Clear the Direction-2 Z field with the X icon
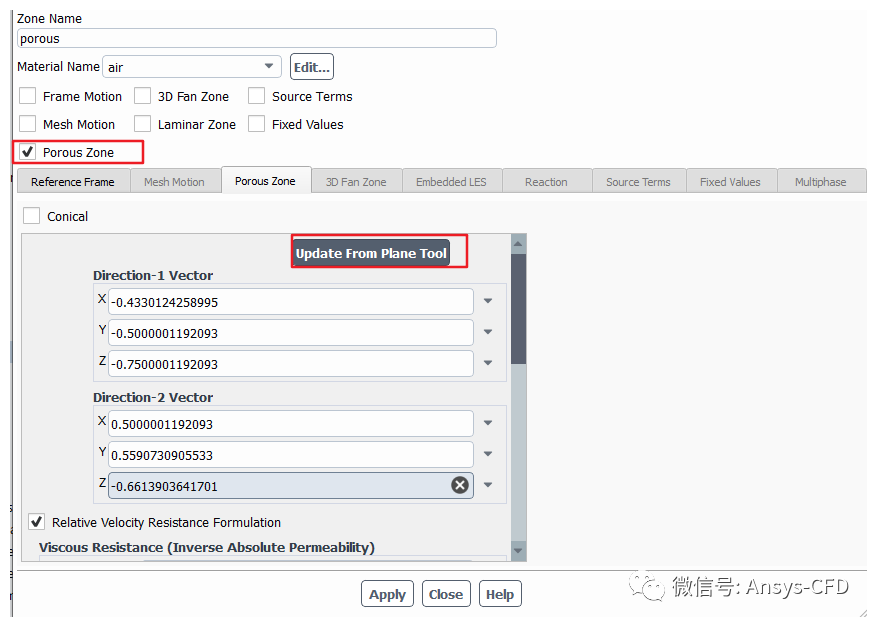 pyautogui.click(x=460, y=485)
